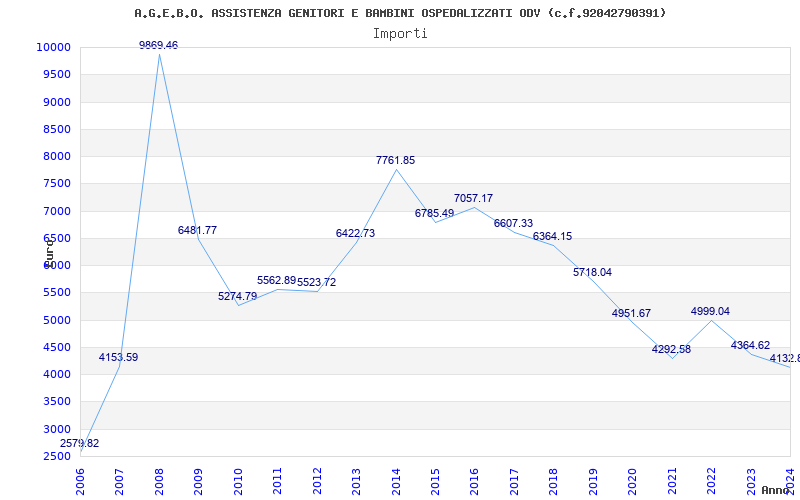
Task: Click x-axis year label 2009
Action: (198, 482)
